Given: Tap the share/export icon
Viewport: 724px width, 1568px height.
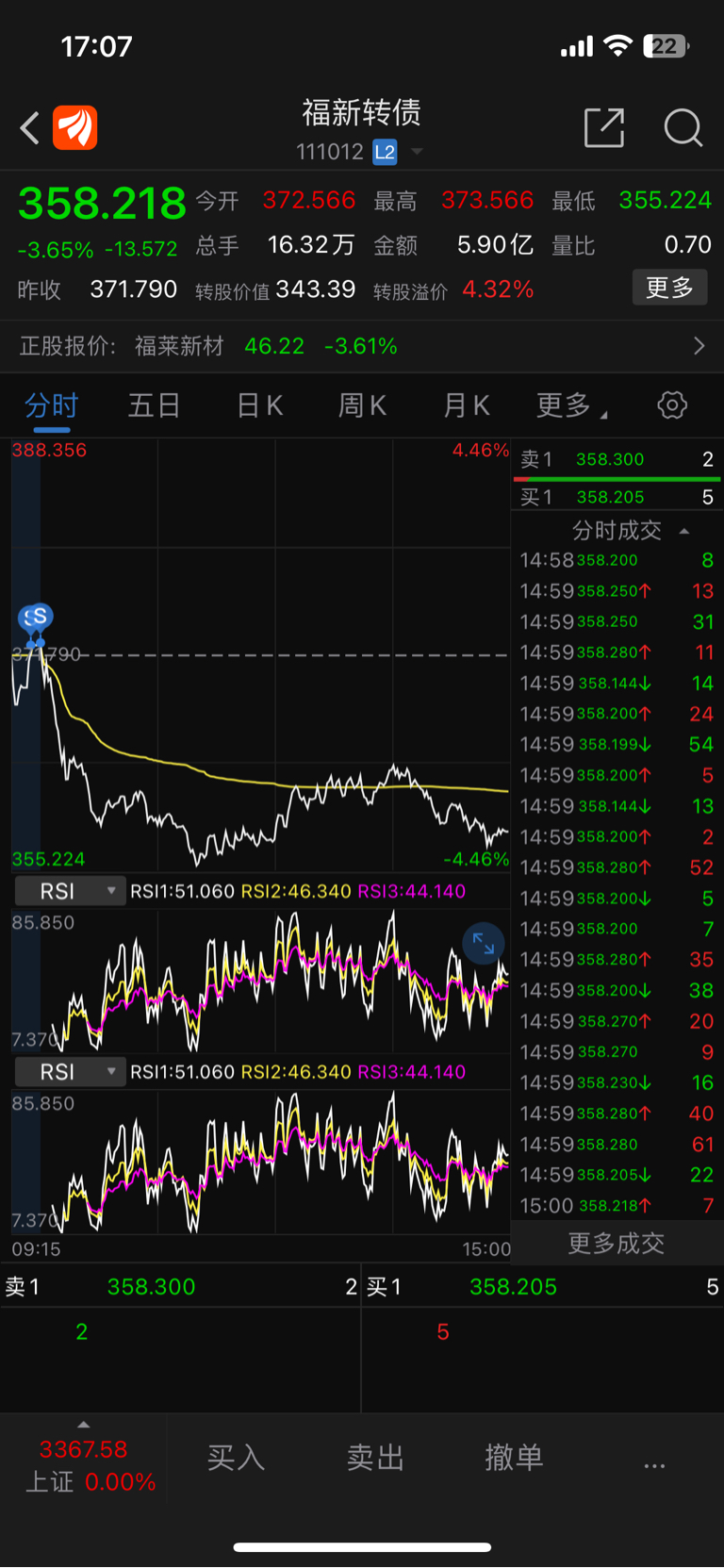Looking at the screenshot, I should (604, 127).
